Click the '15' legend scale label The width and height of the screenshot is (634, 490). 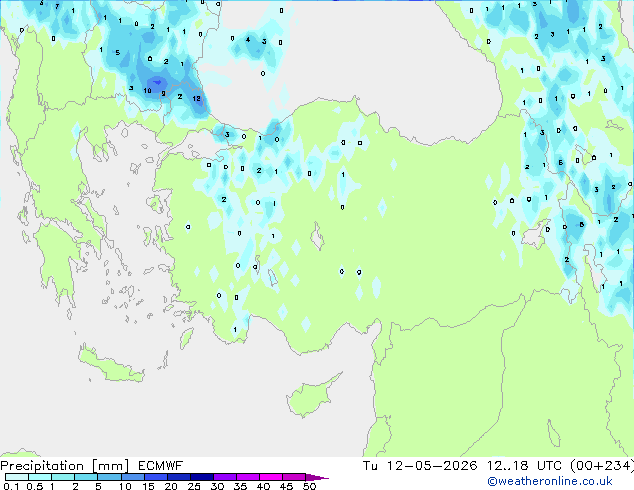pyautogui.click(x=148, y=486)
